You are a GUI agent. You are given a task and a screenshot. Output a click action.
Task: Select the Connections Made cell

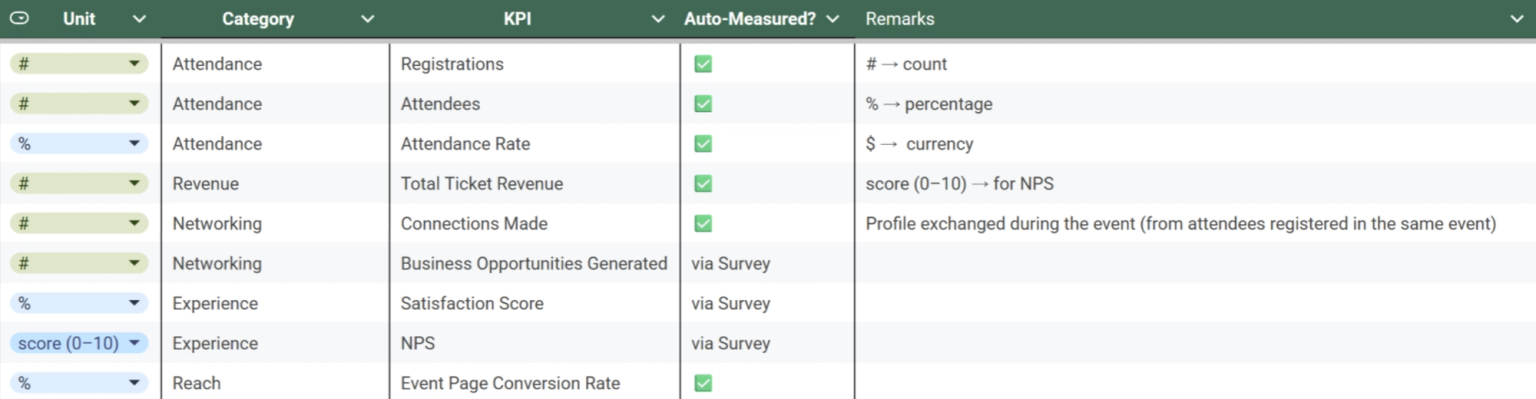pyautogui.click(x=535, y=224)
